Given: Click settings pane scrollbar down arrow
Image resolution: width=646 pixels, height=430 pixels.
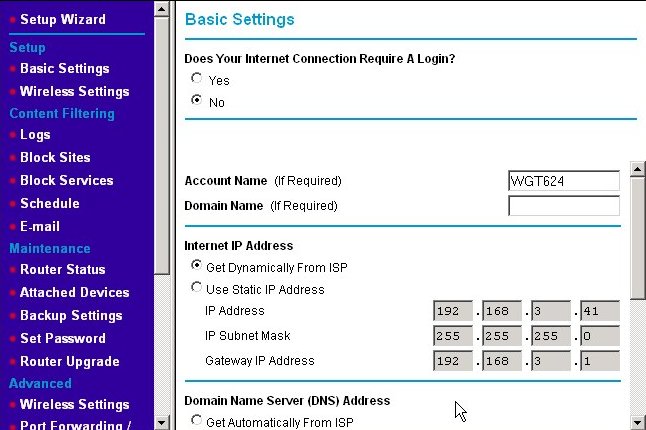Looking at the screenshot, I should pos(638,423).
